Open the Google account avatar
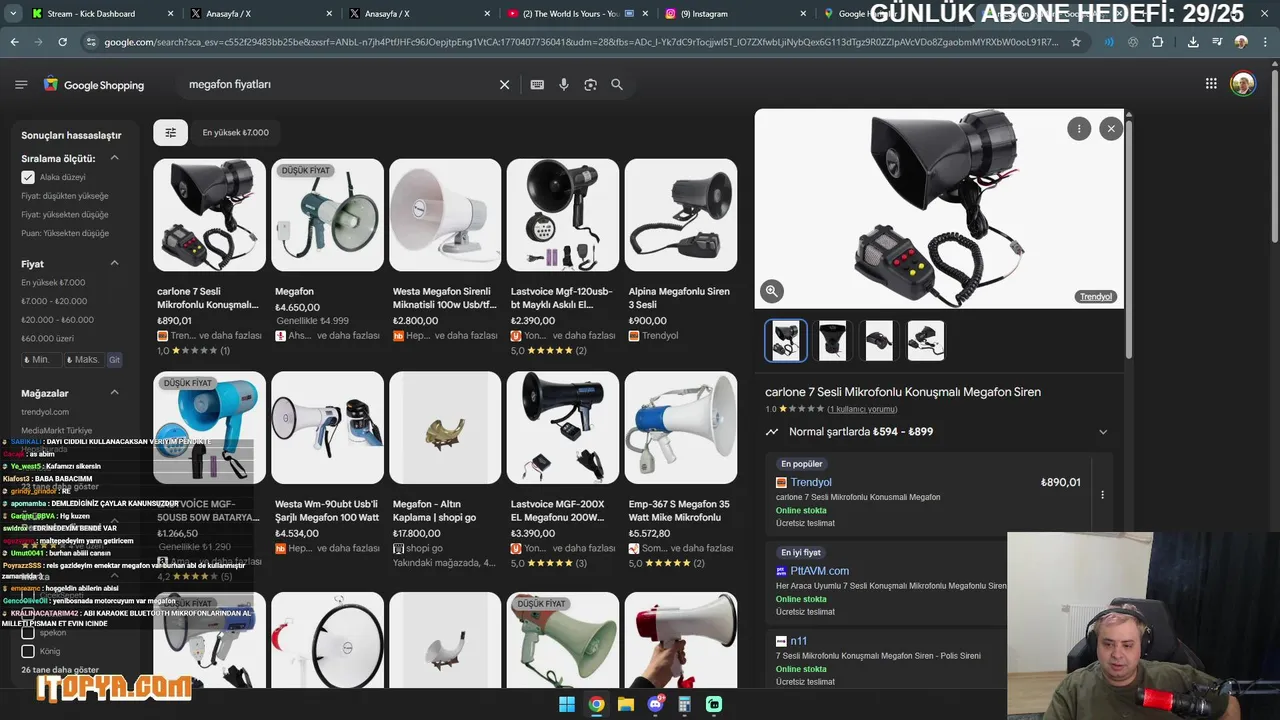 [1243, 84]
